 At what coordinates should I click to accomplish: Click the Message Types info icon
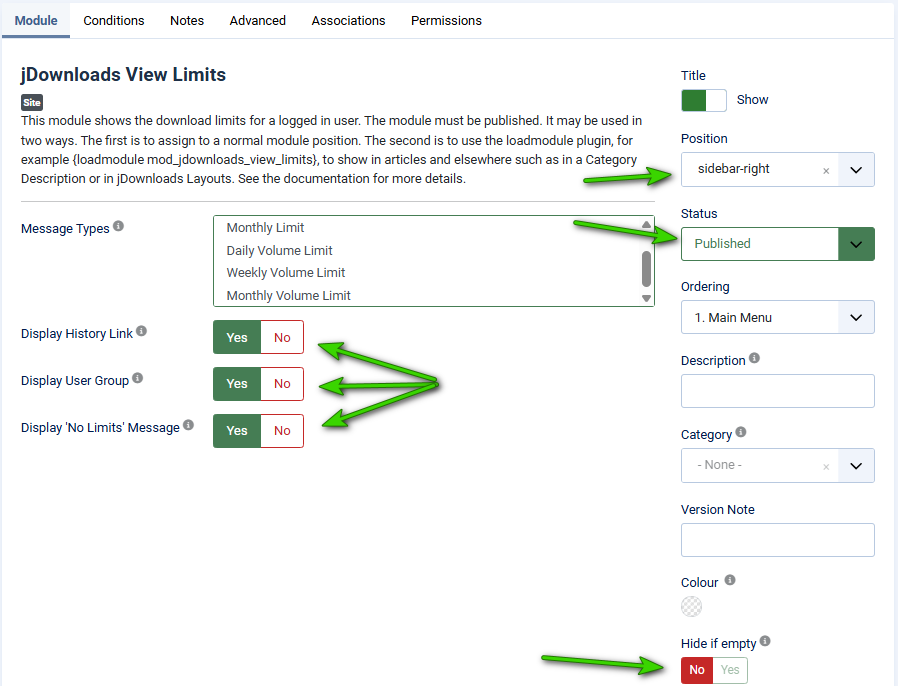tap(119, 226)
